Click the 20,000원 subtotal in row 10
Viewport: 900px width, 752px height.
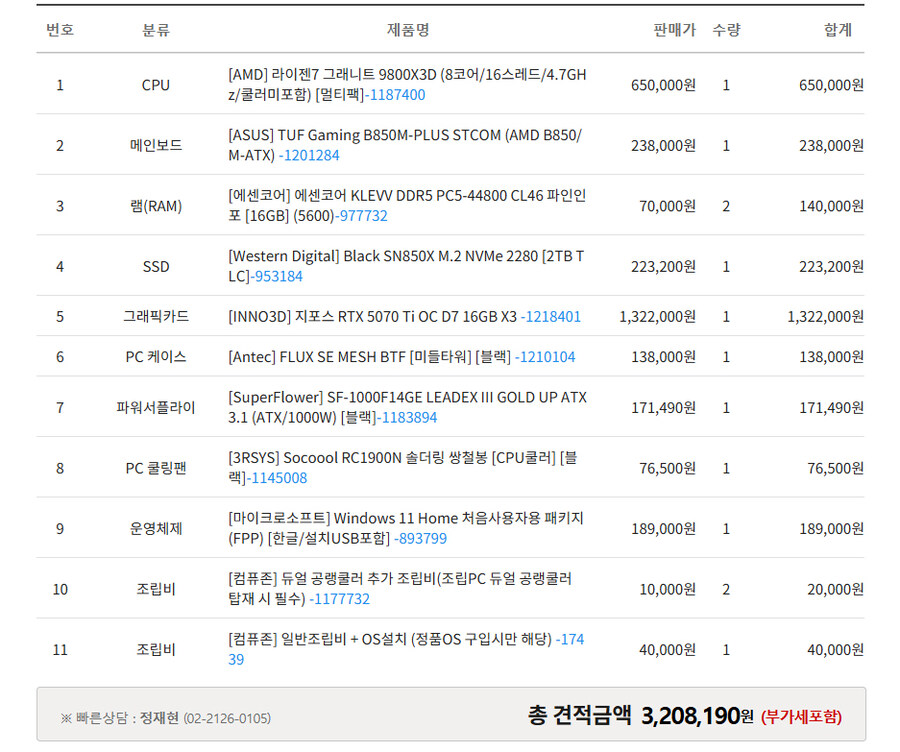pyautogui.click(x=836, y=590)
